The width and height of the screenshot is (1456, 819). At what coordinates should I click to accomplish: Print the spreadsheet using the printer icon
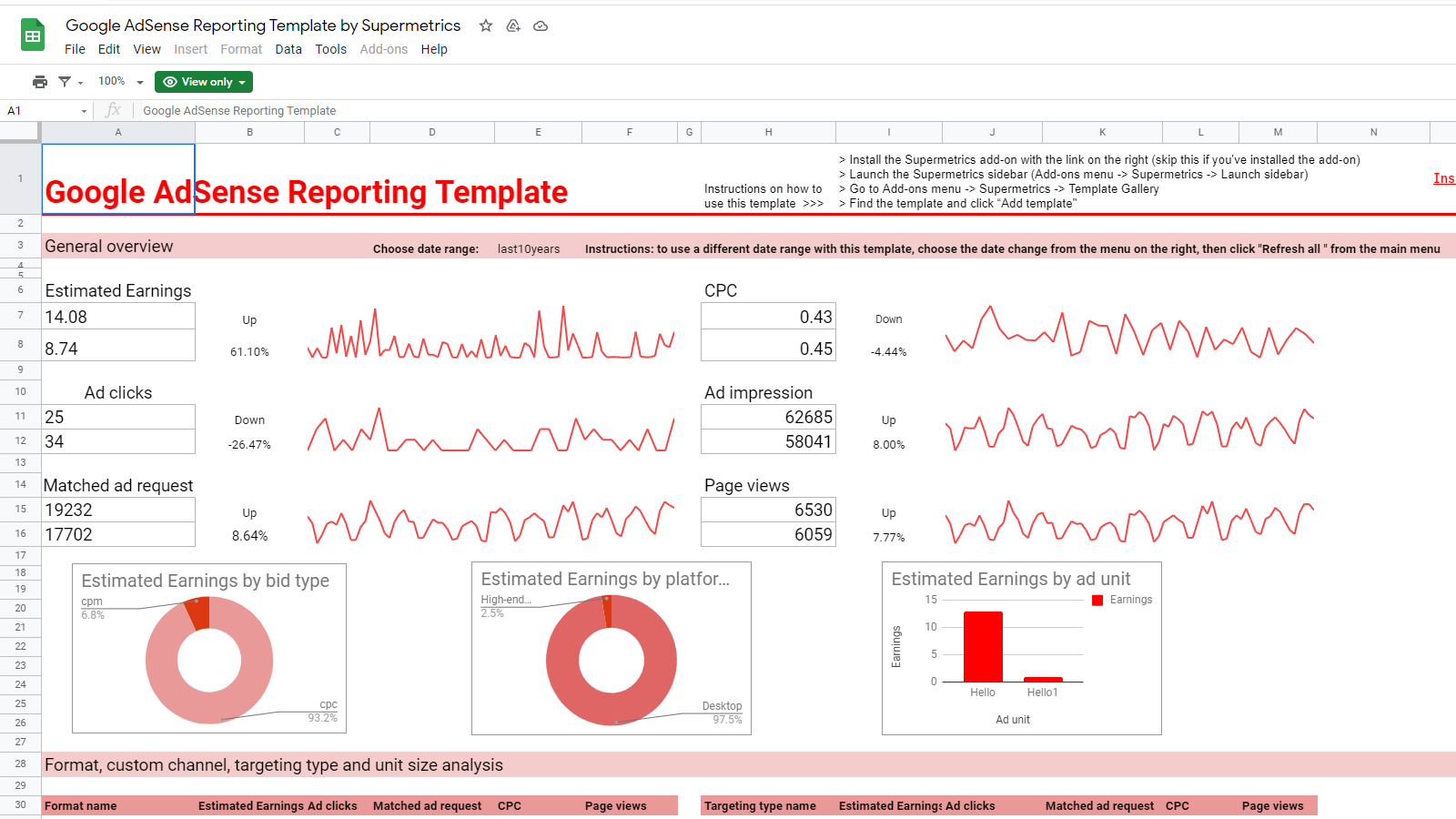tap(40, 82)
